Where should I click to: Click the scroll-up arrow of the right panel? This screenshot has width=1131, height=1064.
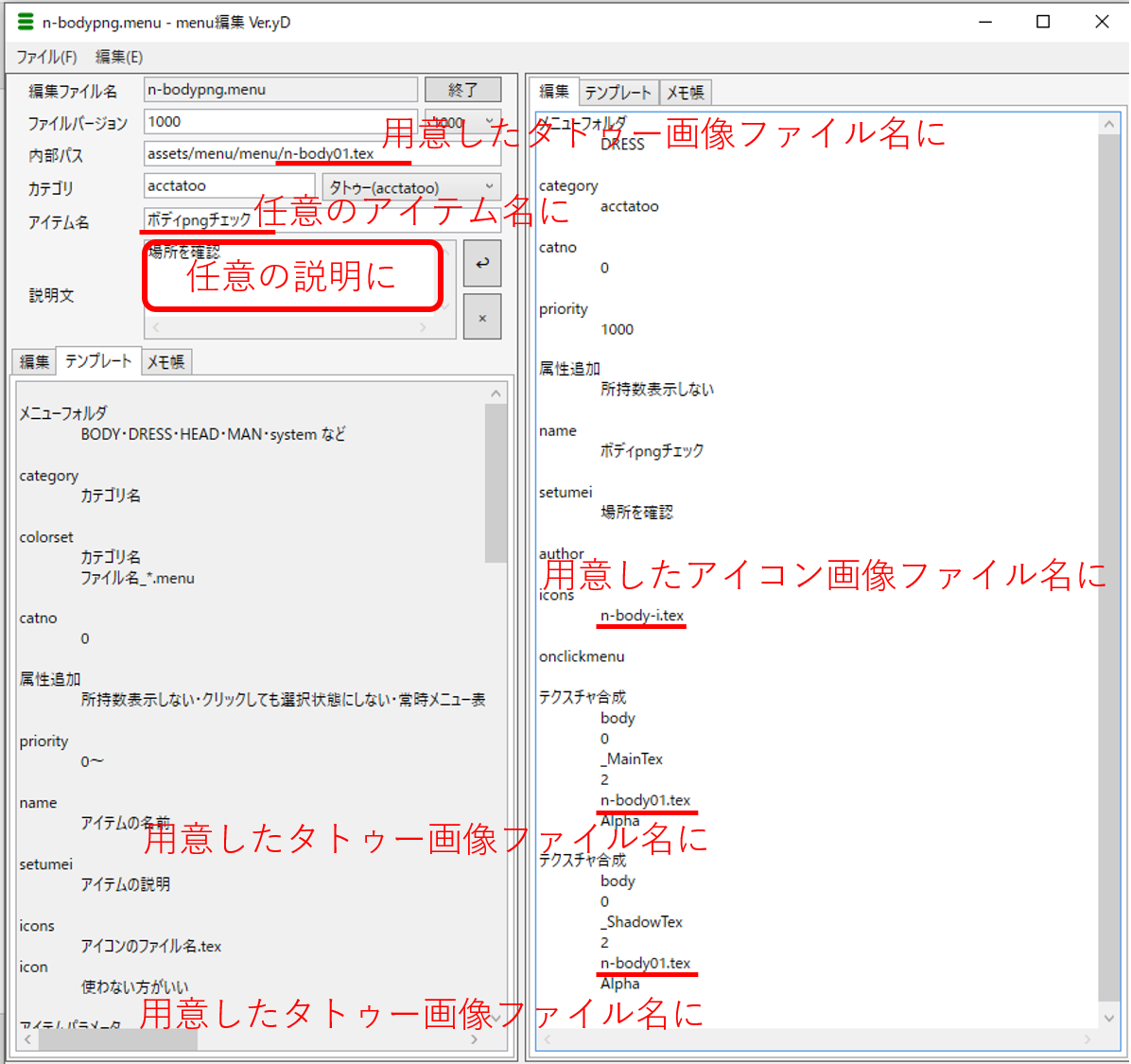[1110, 122]
